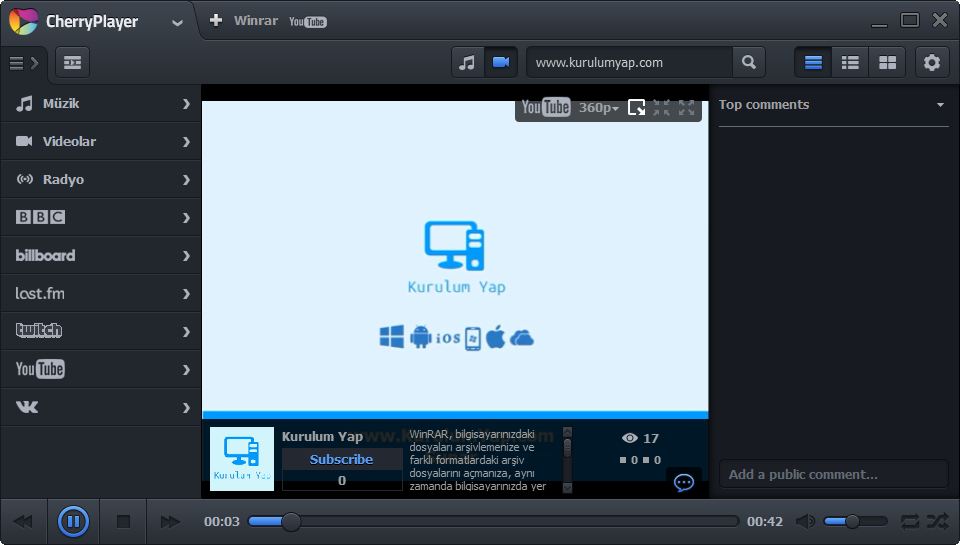Viewport: 960px width, 545px height.
Task: Stop playback with the square button
Action: 123,522
